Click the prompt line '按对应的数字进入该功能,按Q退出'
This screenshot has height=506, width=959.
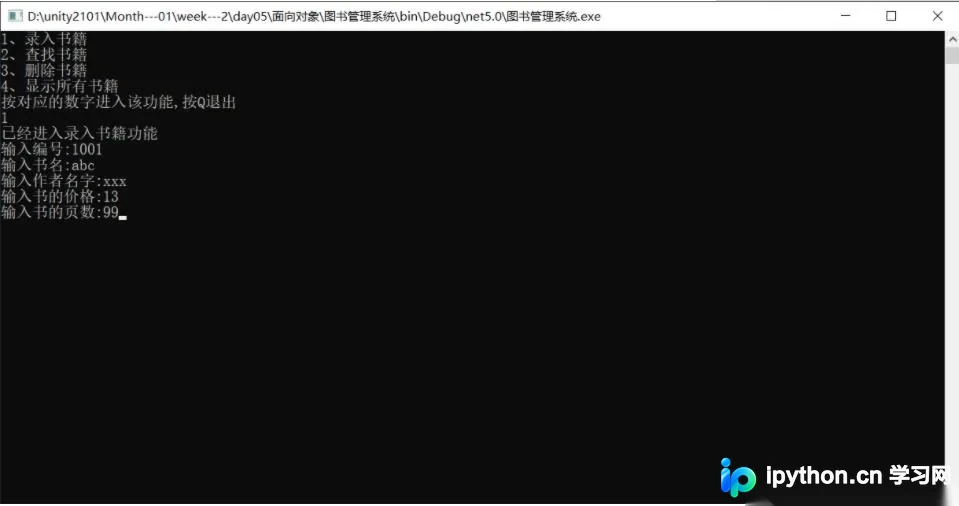coord(119,102)
